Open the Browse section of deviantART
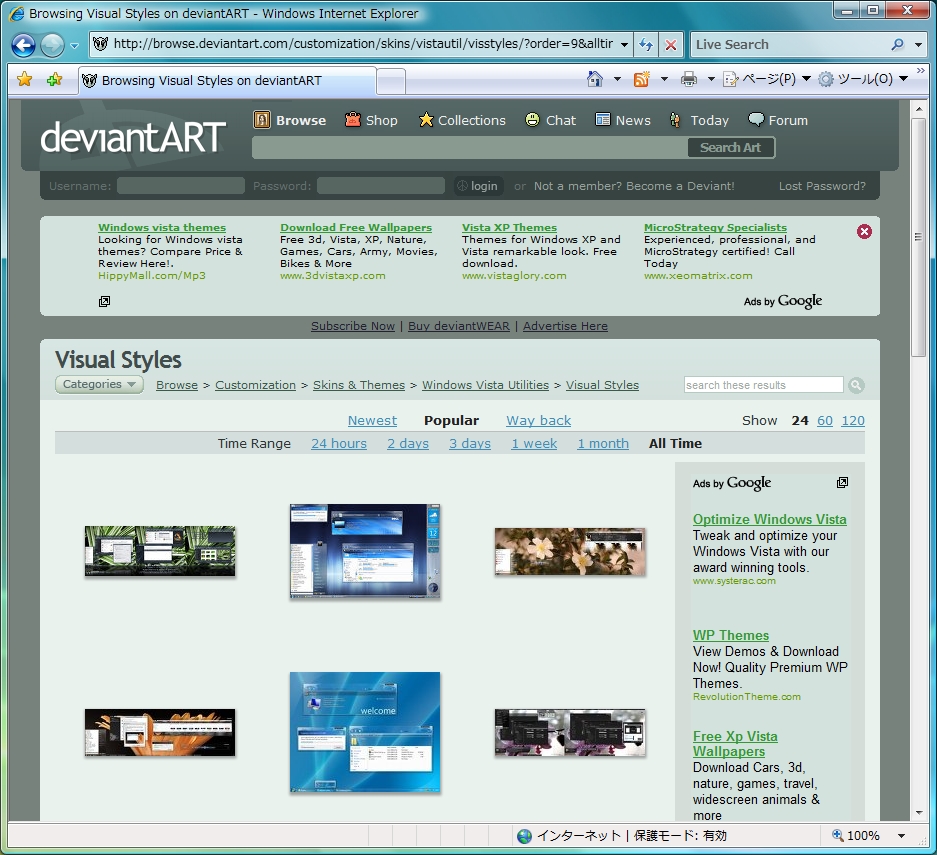Image resolution: width=937 pixels, height=855 pixels. coord(290,120)
